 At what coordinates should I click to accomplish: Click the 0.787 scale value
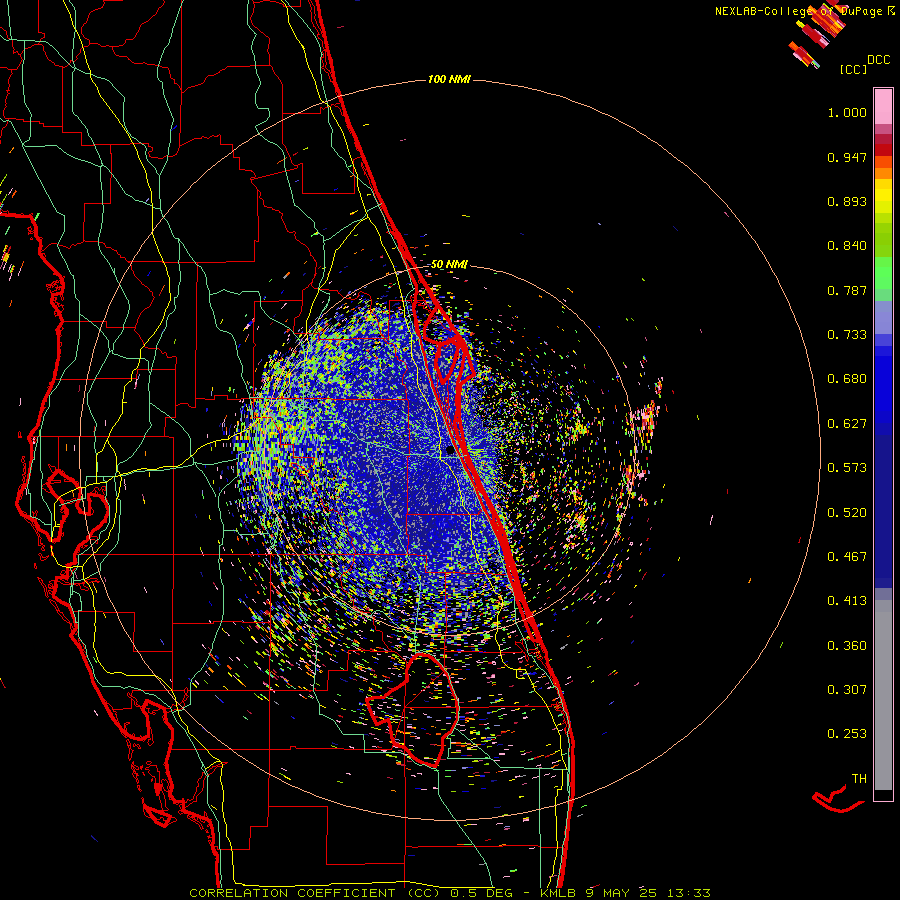(x=847, y=290)
